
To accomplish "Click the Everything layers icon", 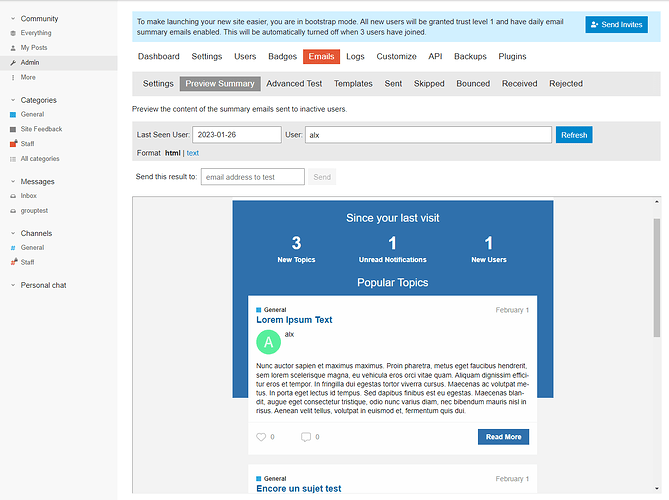I will pyautogui.click(x=13, y=33).
